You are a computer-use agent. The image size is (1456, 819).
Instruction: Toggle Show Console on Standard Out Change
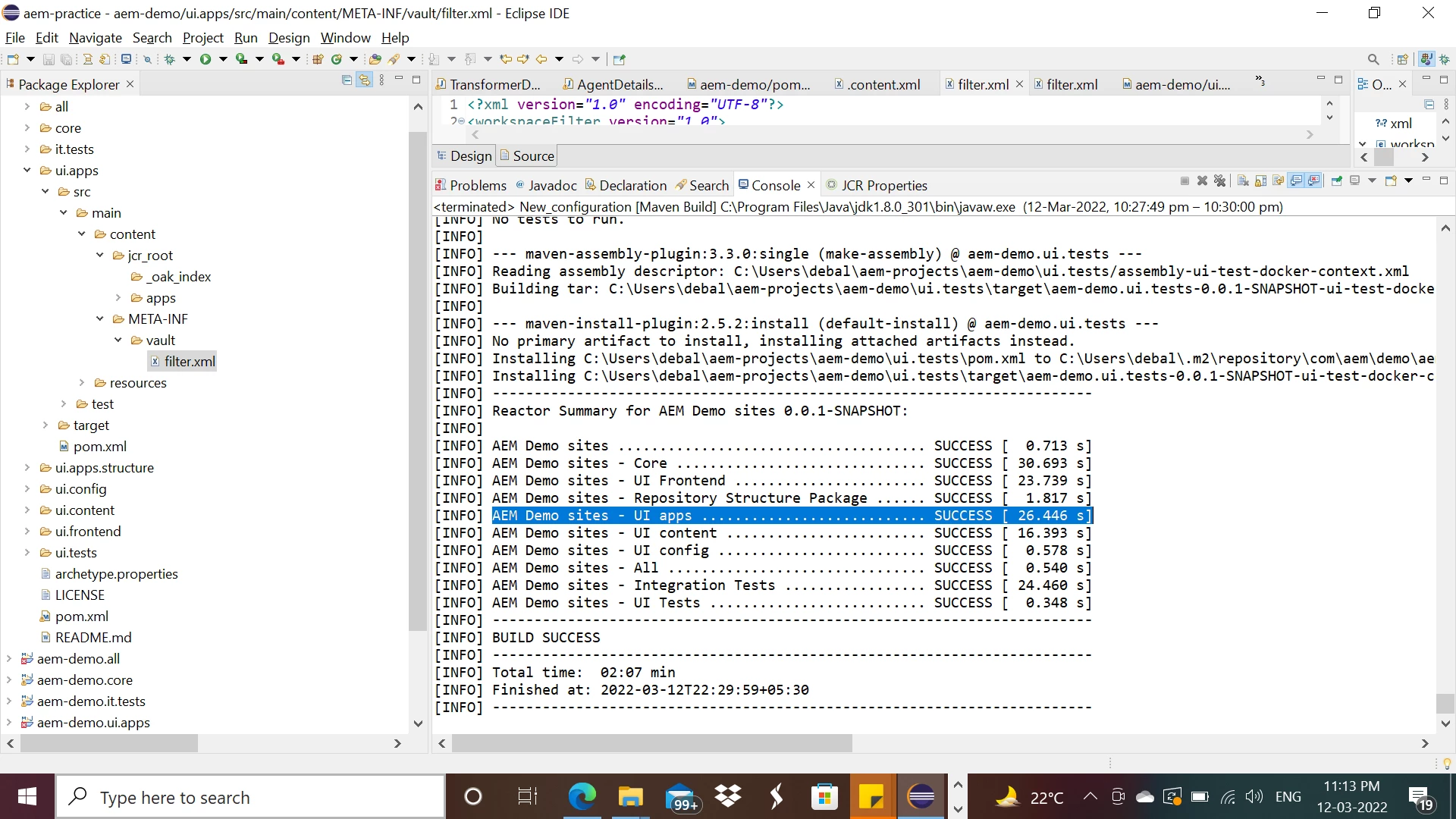click(x=1297, y=181)
